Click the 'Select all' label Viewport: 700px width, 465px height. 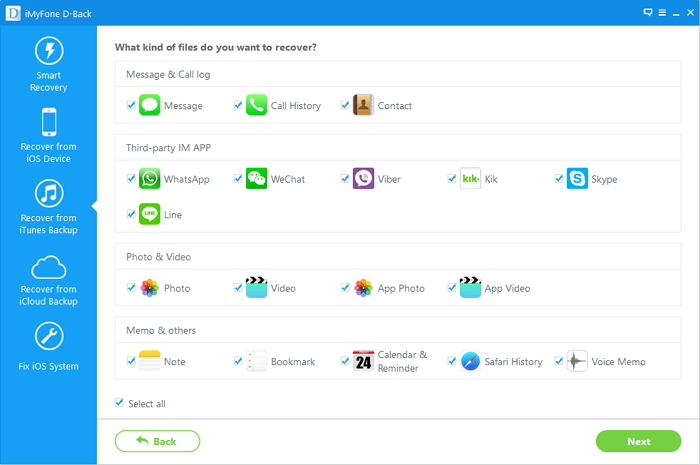[x=147, y=403]
